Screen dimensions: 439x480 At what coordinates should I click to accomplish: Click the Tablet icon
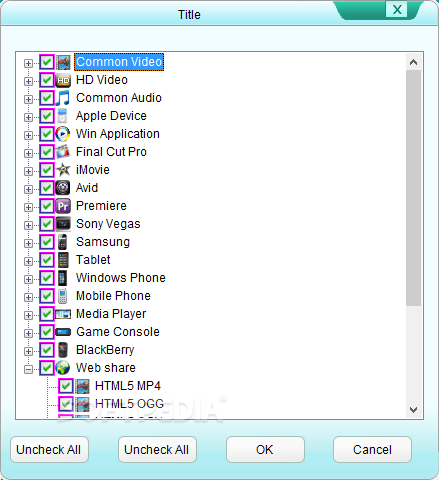point(63,260)
